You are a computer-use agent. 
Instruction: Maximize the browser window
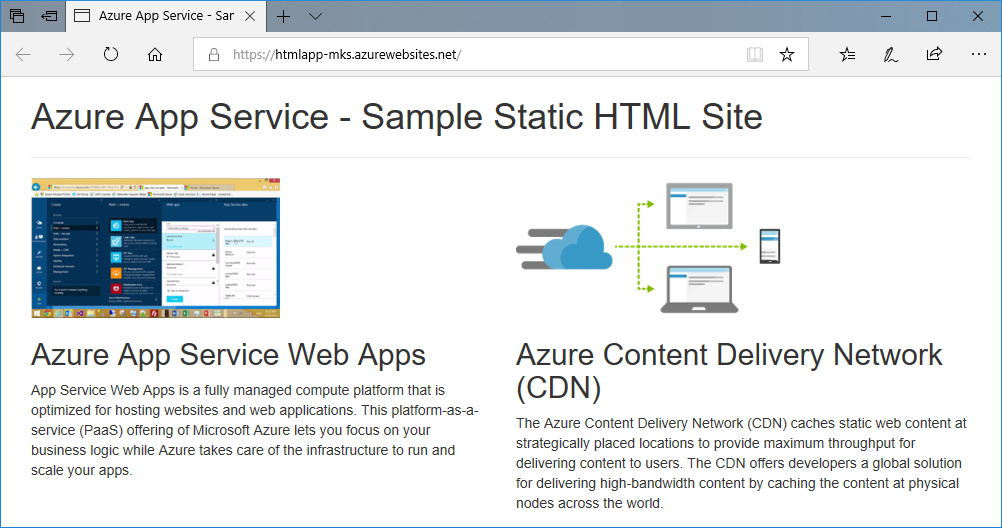932,16
